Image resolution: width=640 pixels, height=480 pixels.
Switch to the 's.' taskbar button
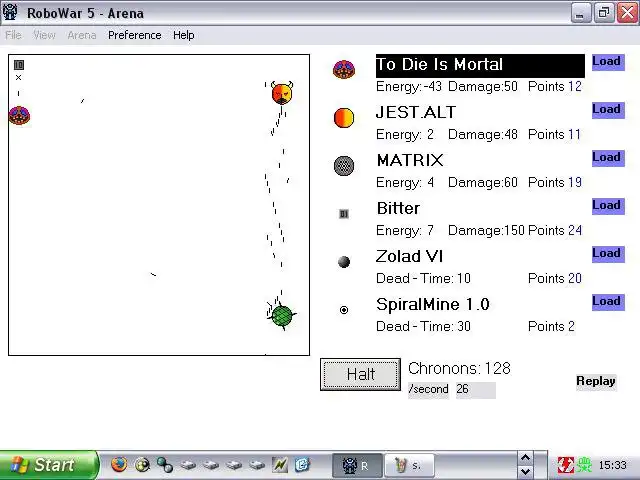(409, 465)
